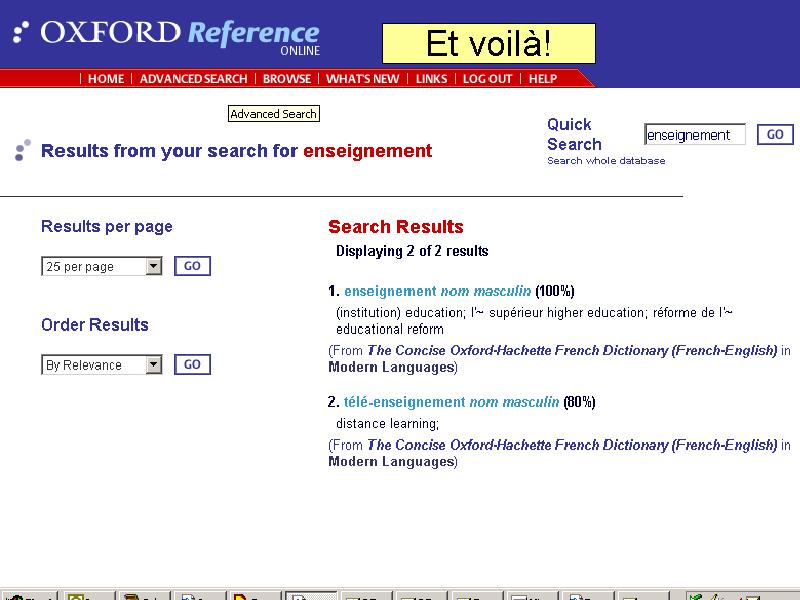Open ADVANCED SEARCH from the red menu

click(x=193, y=79)
